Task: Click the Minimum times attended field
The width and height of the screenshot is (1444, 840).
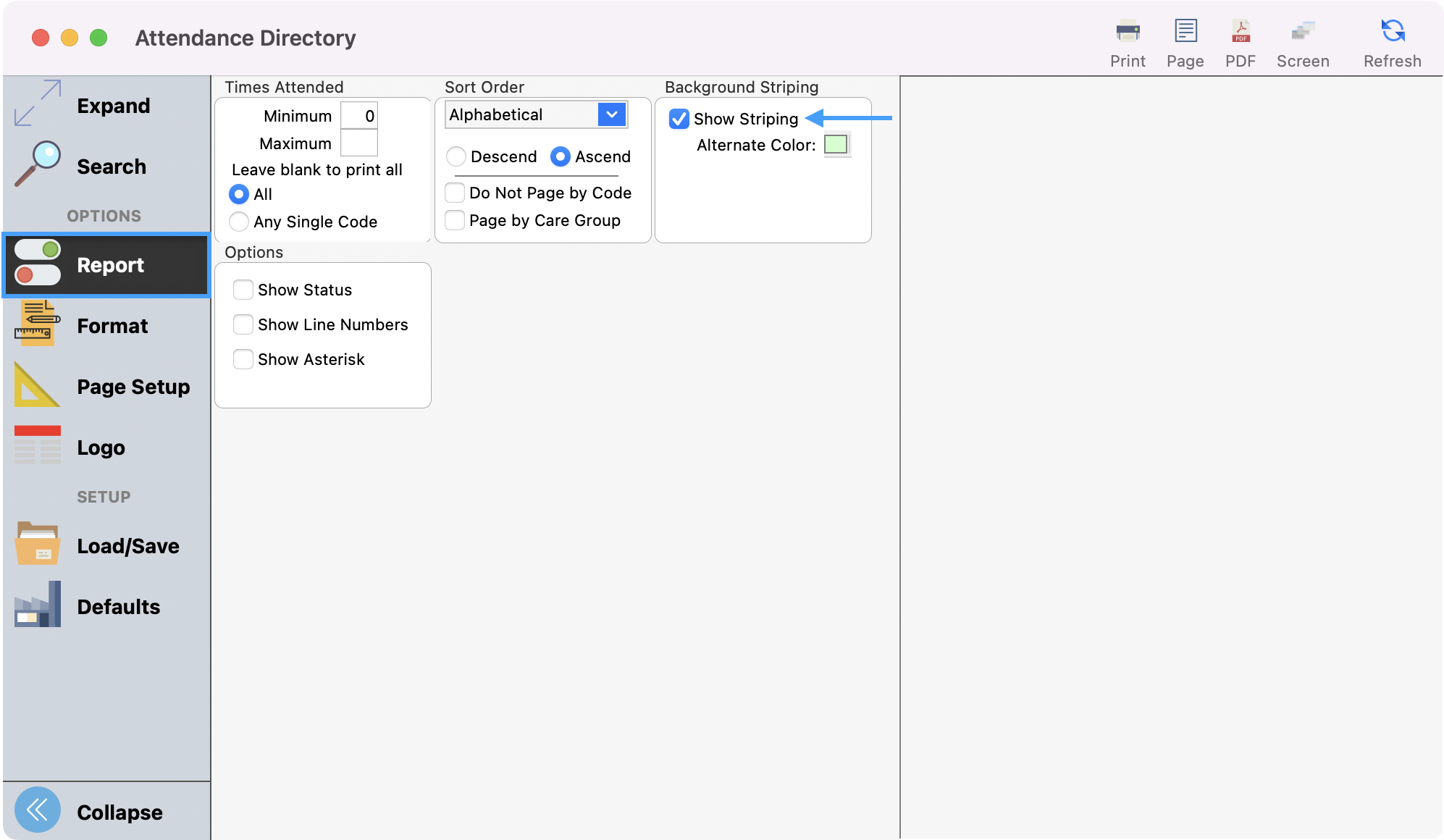Action: (x=360, y=115)
